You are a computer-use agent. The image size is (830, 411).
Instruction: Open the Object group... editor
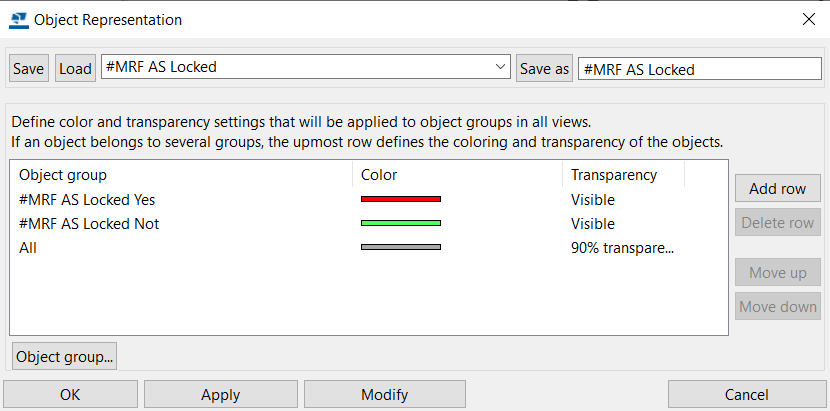click(65, 356)
